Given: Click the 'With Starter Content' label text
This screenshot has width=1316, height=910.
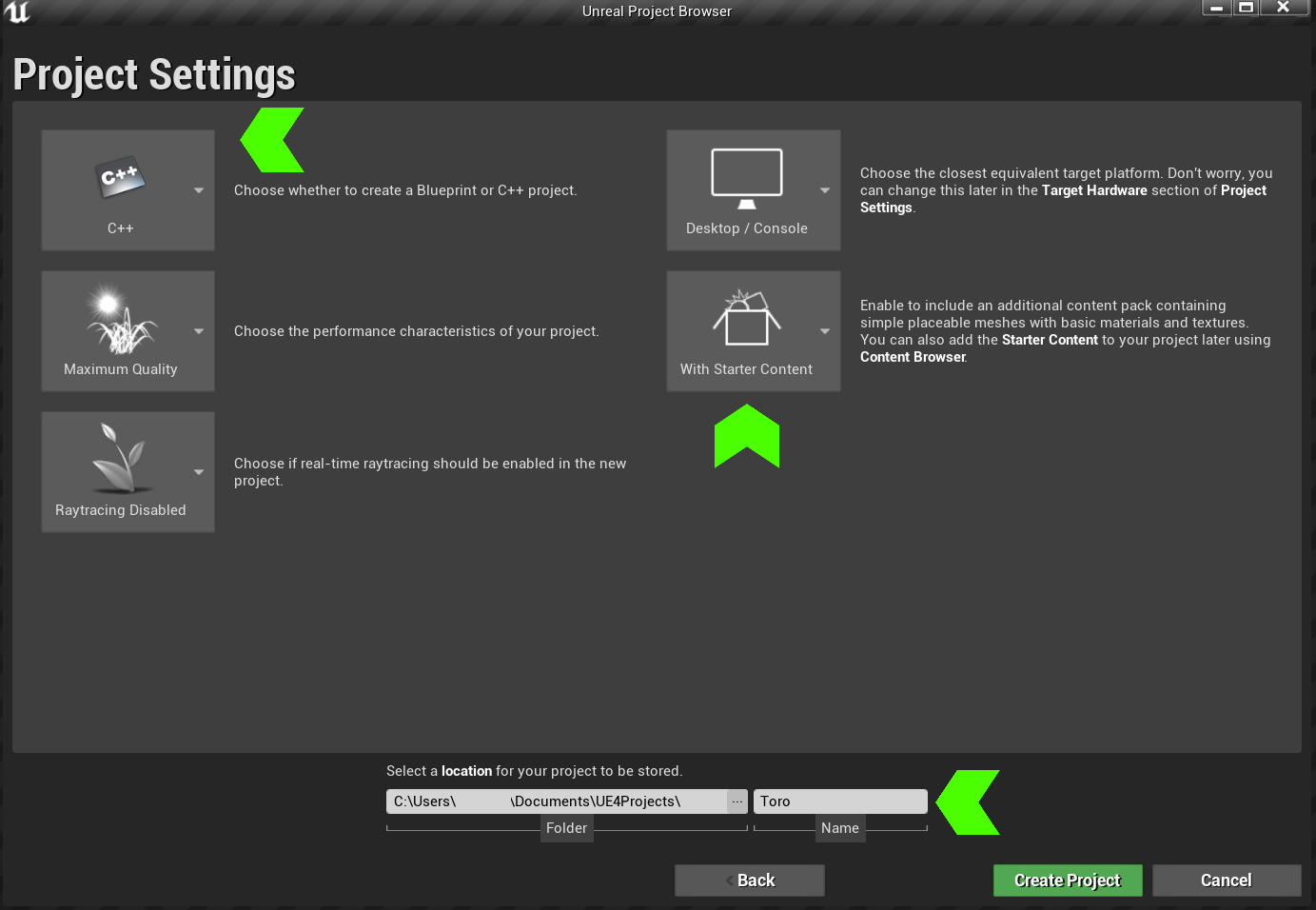Looking at the screenshot, I should point(747,369).
